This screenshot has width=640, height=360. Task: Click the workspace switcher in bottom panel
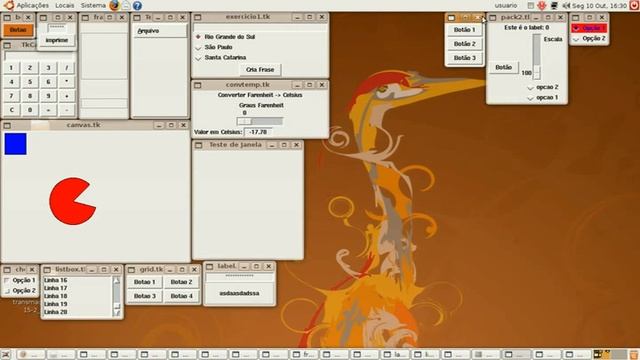(x=610, y=354)
